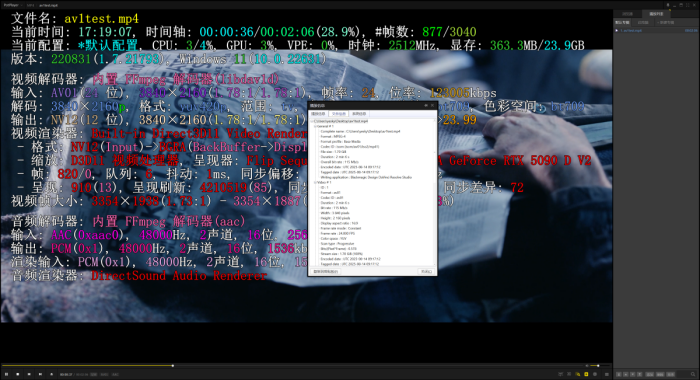Click the volume slider handle

[x=598, y=366]
